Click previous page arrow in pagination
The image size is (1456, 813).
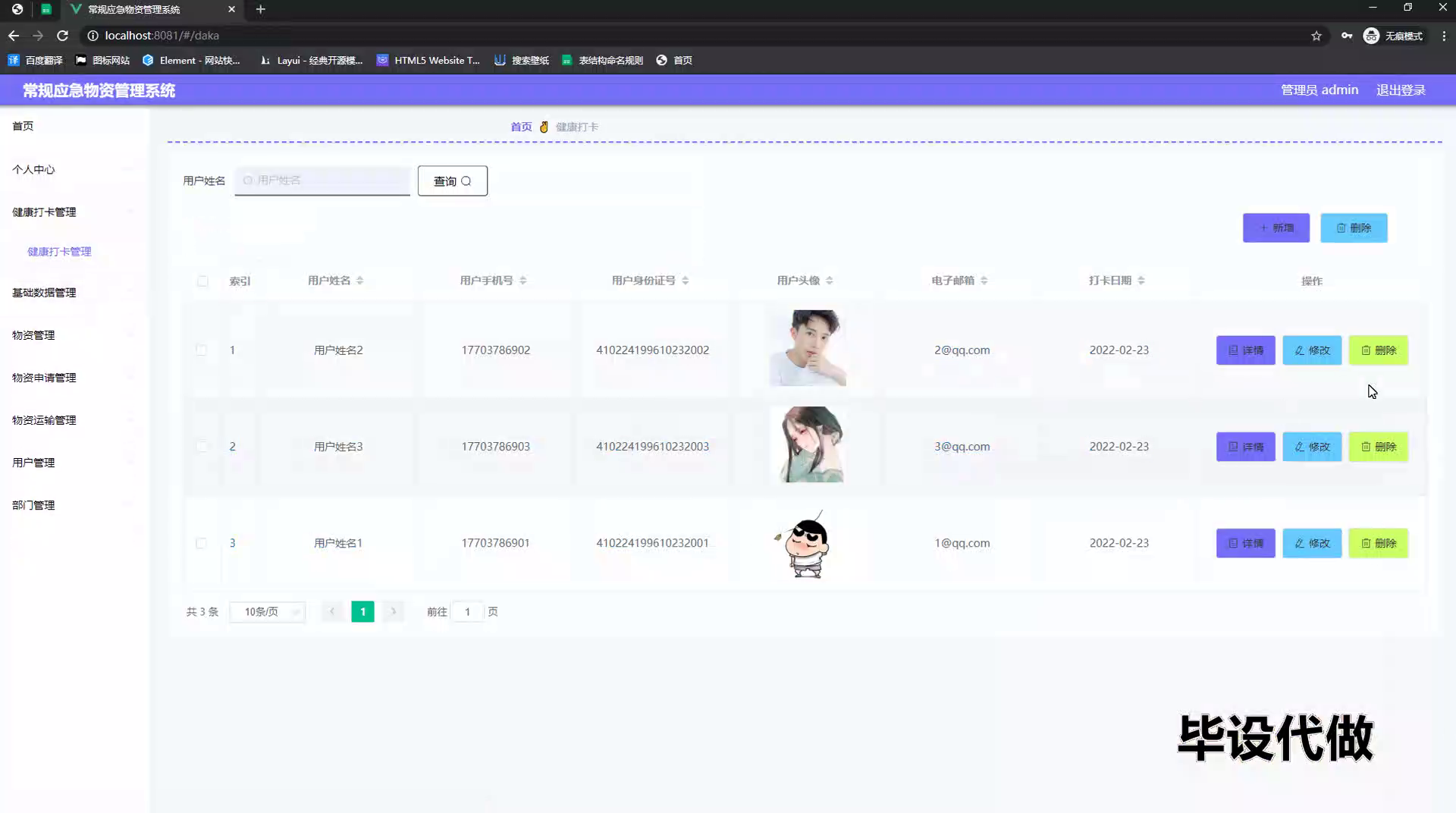(x=332, y=611)
